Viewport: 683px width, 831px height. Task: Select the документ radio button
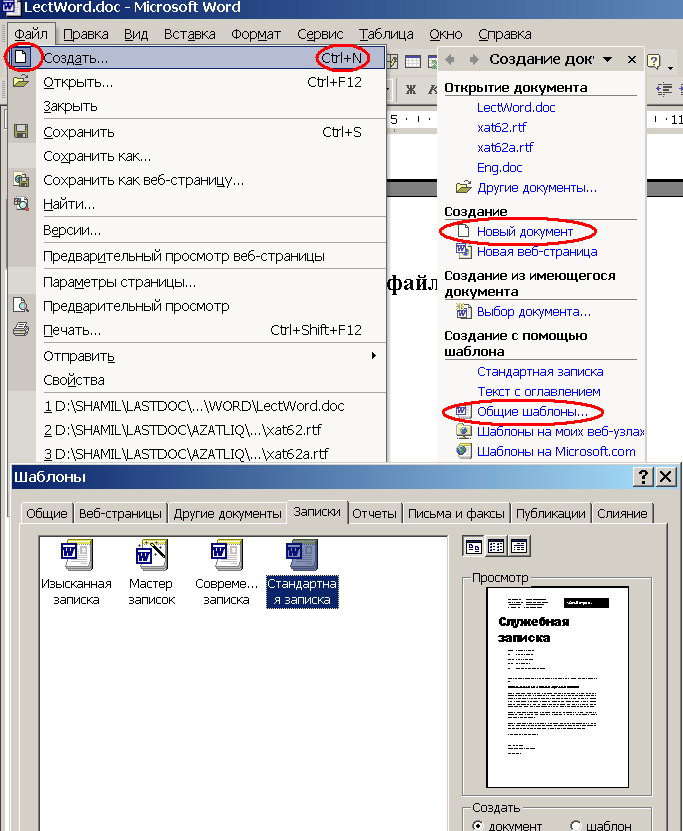[x=477, y=826]
